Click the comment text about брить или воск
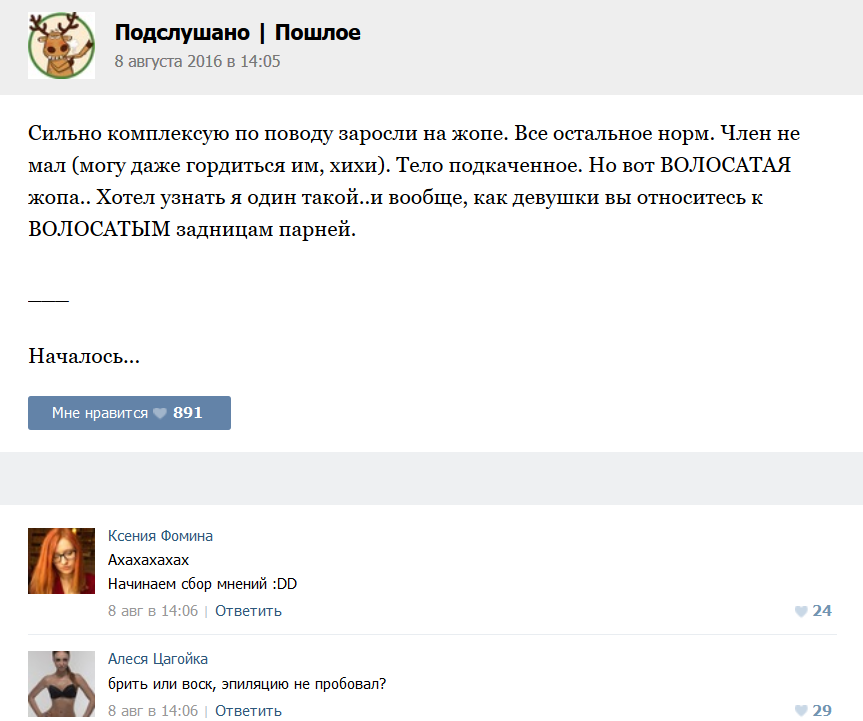The height and width of the screenshot is (721, 863). tap(247, 684)
